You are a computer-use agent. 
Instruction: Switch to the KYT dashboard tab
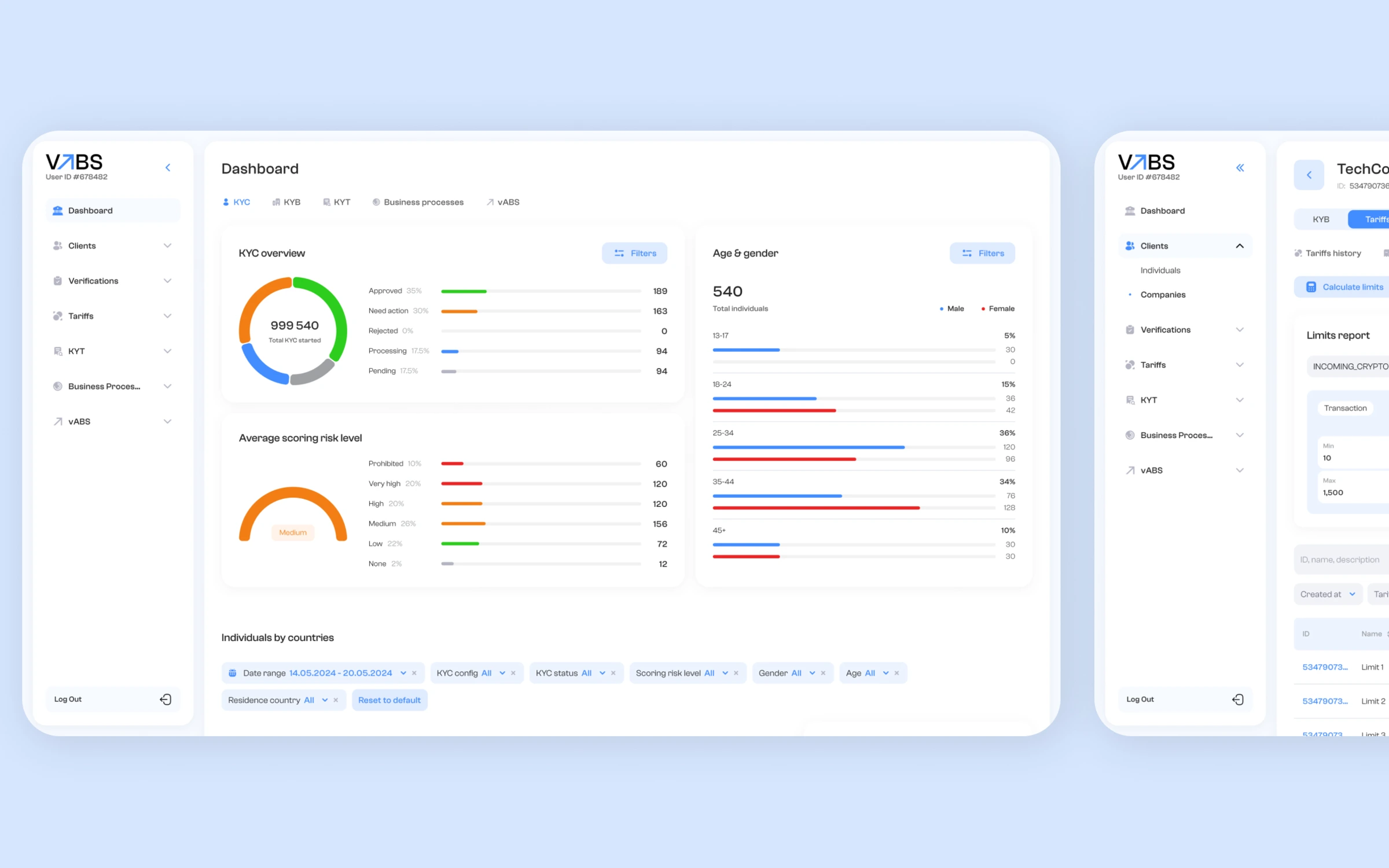click(x=337, y=202)
